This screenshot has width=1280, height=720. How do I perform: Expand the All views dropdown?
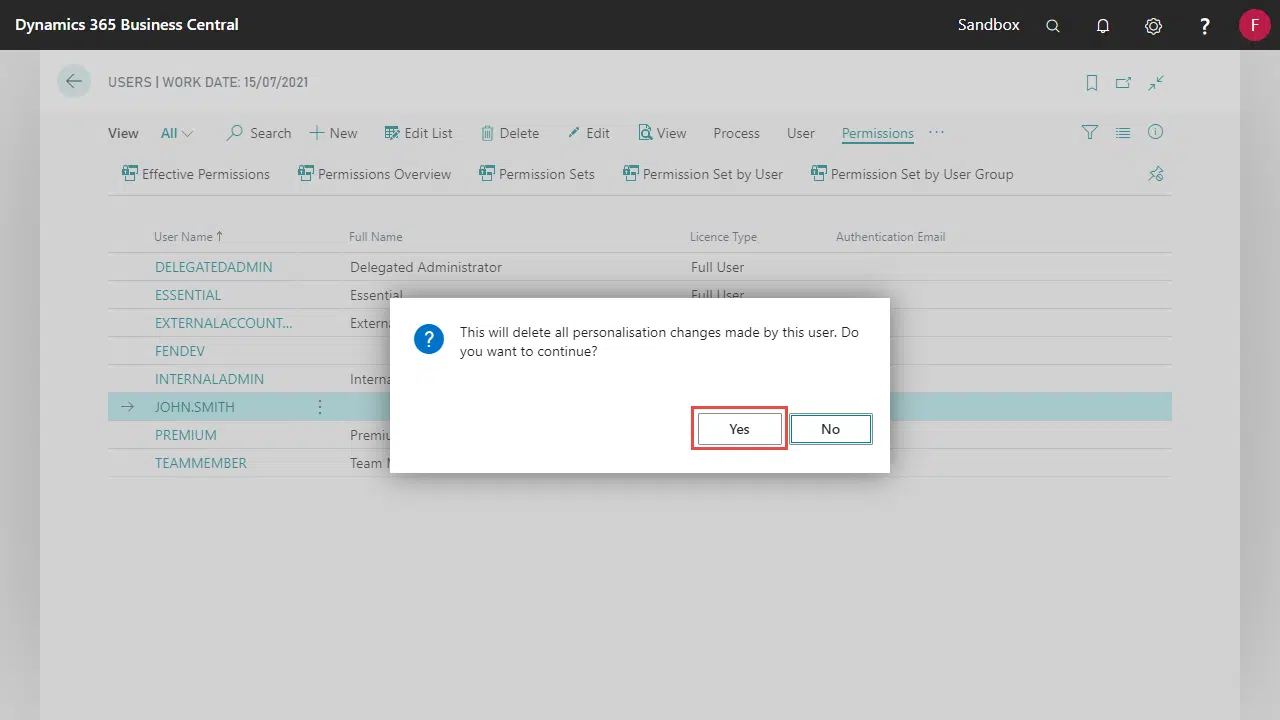[177, 133]
